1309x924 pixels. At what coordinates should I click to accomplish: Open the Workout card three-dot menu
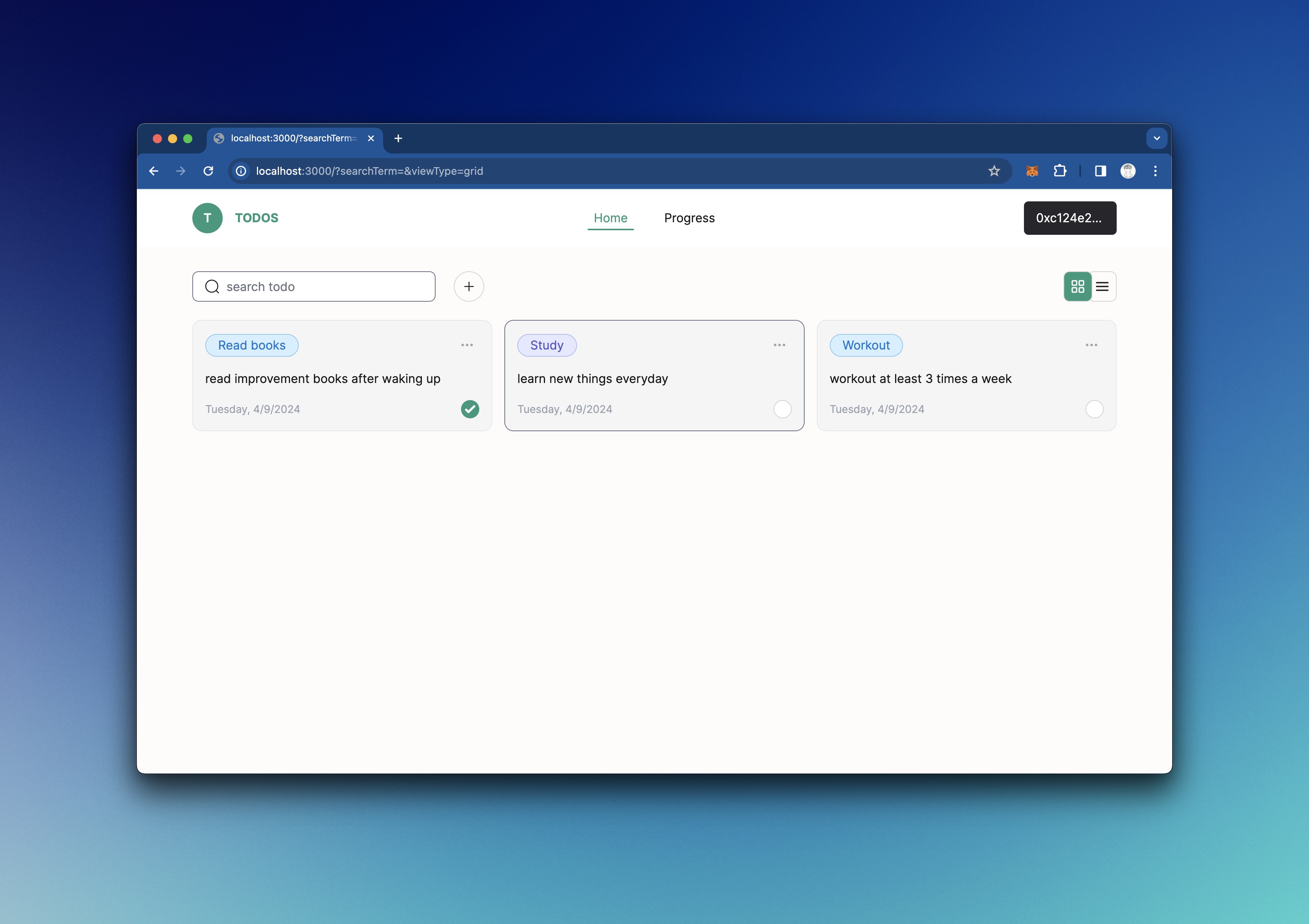click(x=1091, y=345)
